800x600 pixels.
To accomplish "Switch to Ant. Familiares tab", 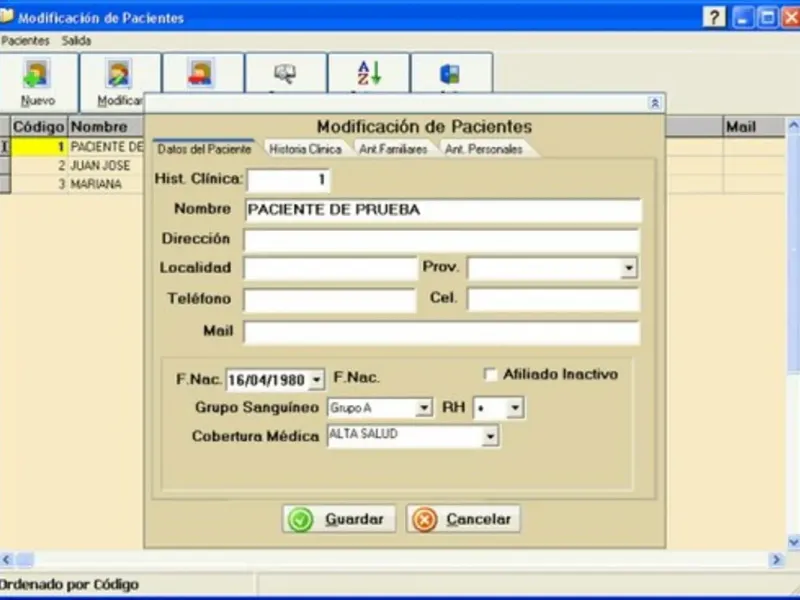I will point(393,149).
